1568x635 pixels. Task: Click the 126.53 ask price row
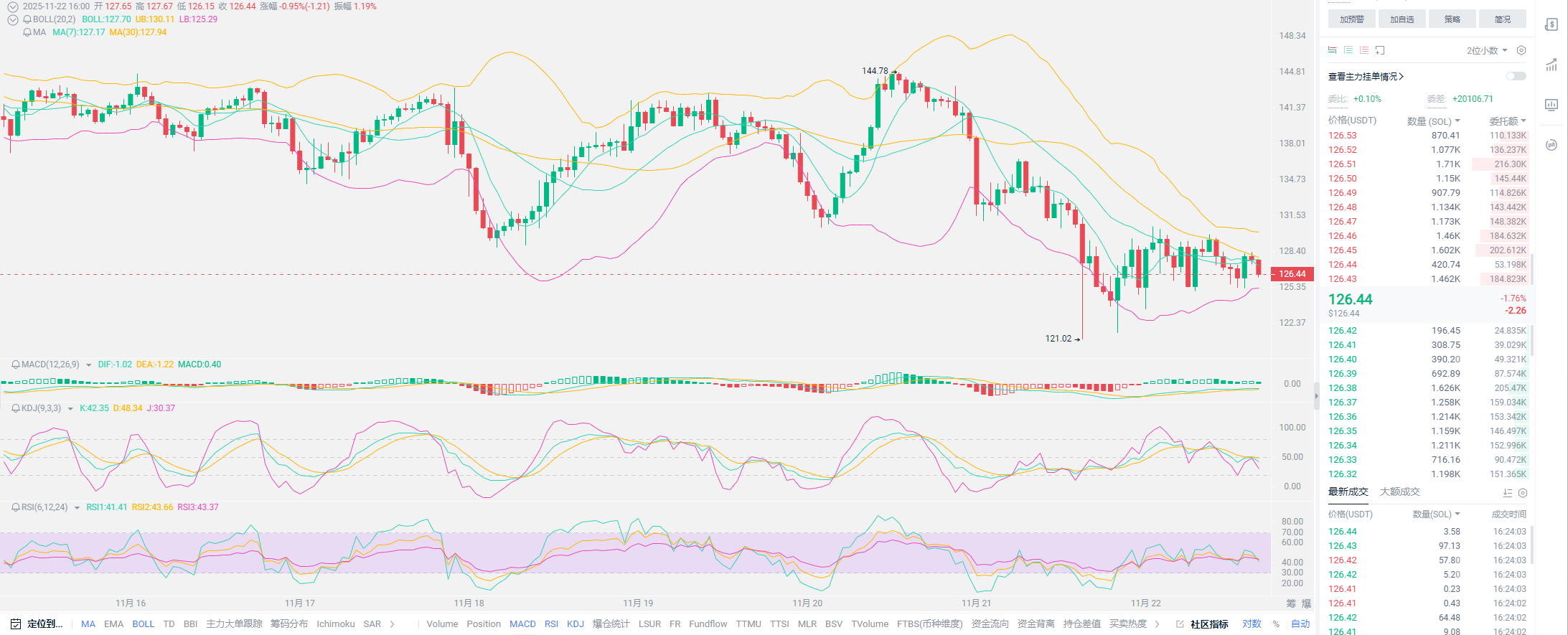pos(1343,135)
